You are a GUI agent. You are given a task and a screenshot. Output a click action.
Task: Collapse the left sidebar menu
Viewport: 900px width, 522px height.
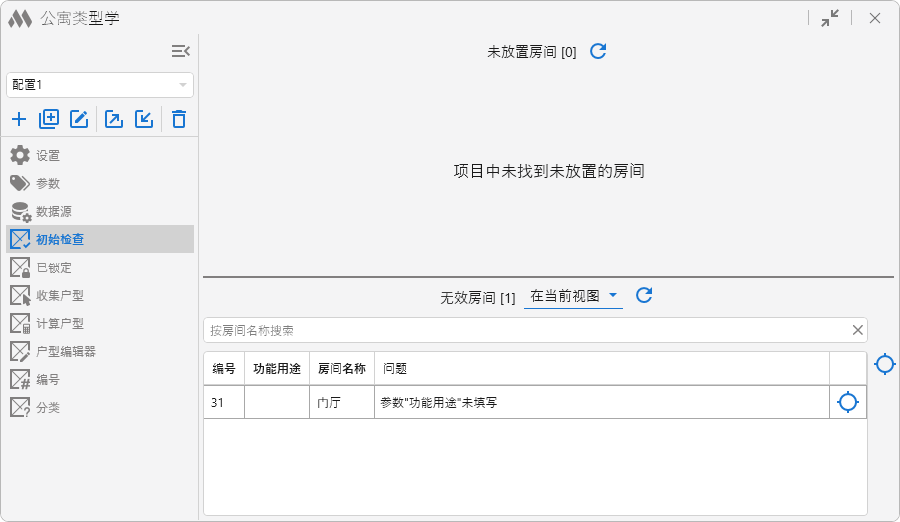click(180, 51)
